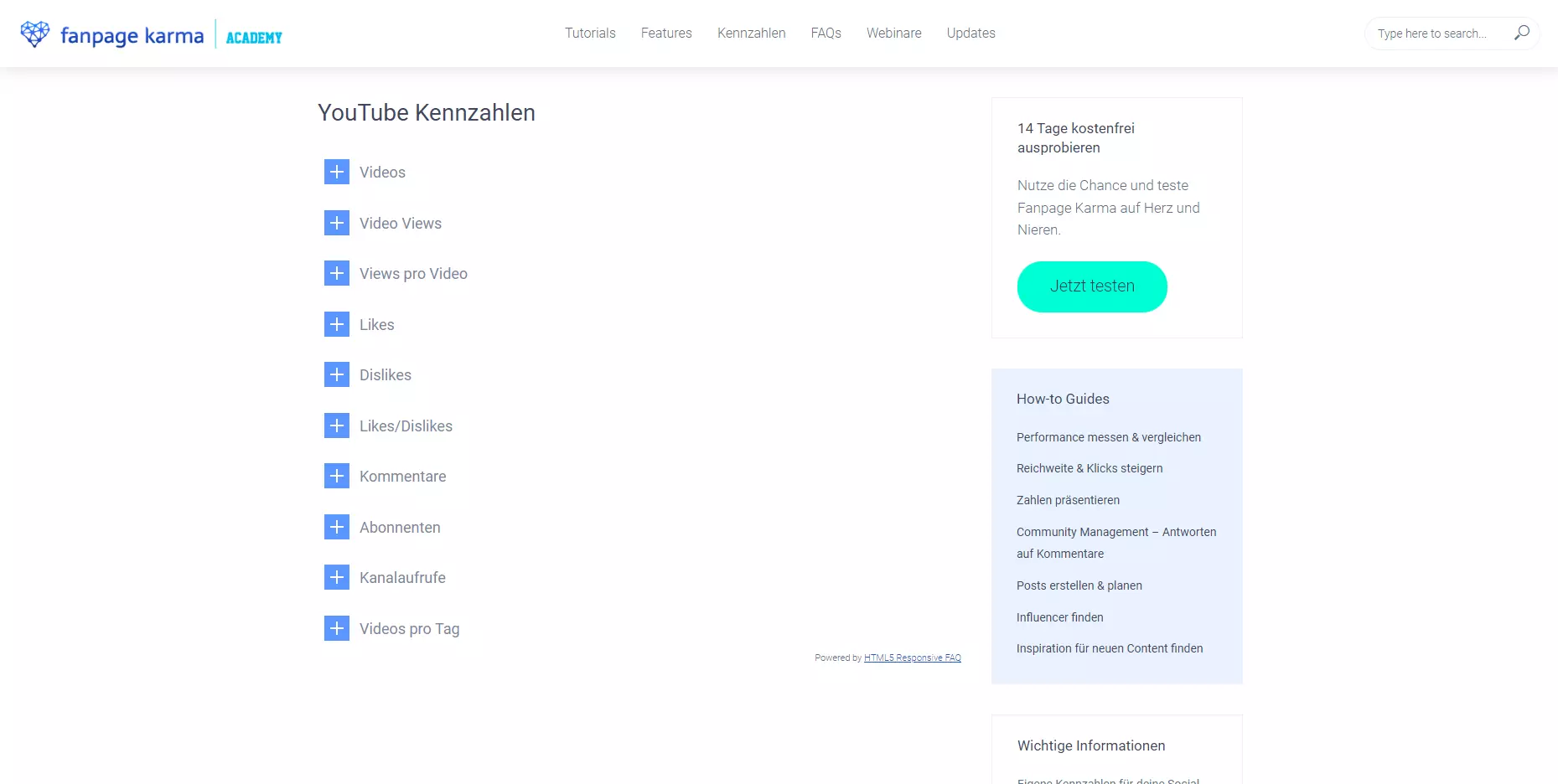Screen dimensions: 1558x784
Task: Follow the HTML5 Responsive FAQ link
Action: tap(913, 658)
